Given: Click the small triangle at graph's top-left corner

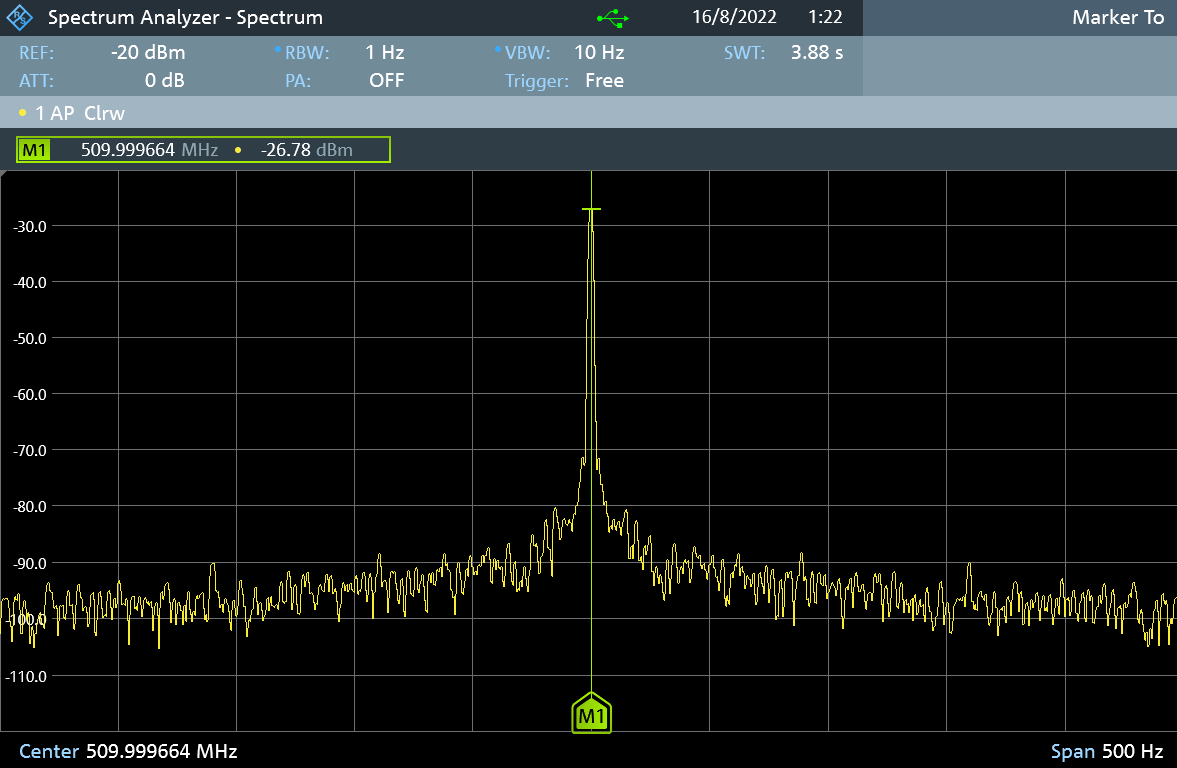Looking at the screenshot, I should pyautogui.click(x=5, y=175).
